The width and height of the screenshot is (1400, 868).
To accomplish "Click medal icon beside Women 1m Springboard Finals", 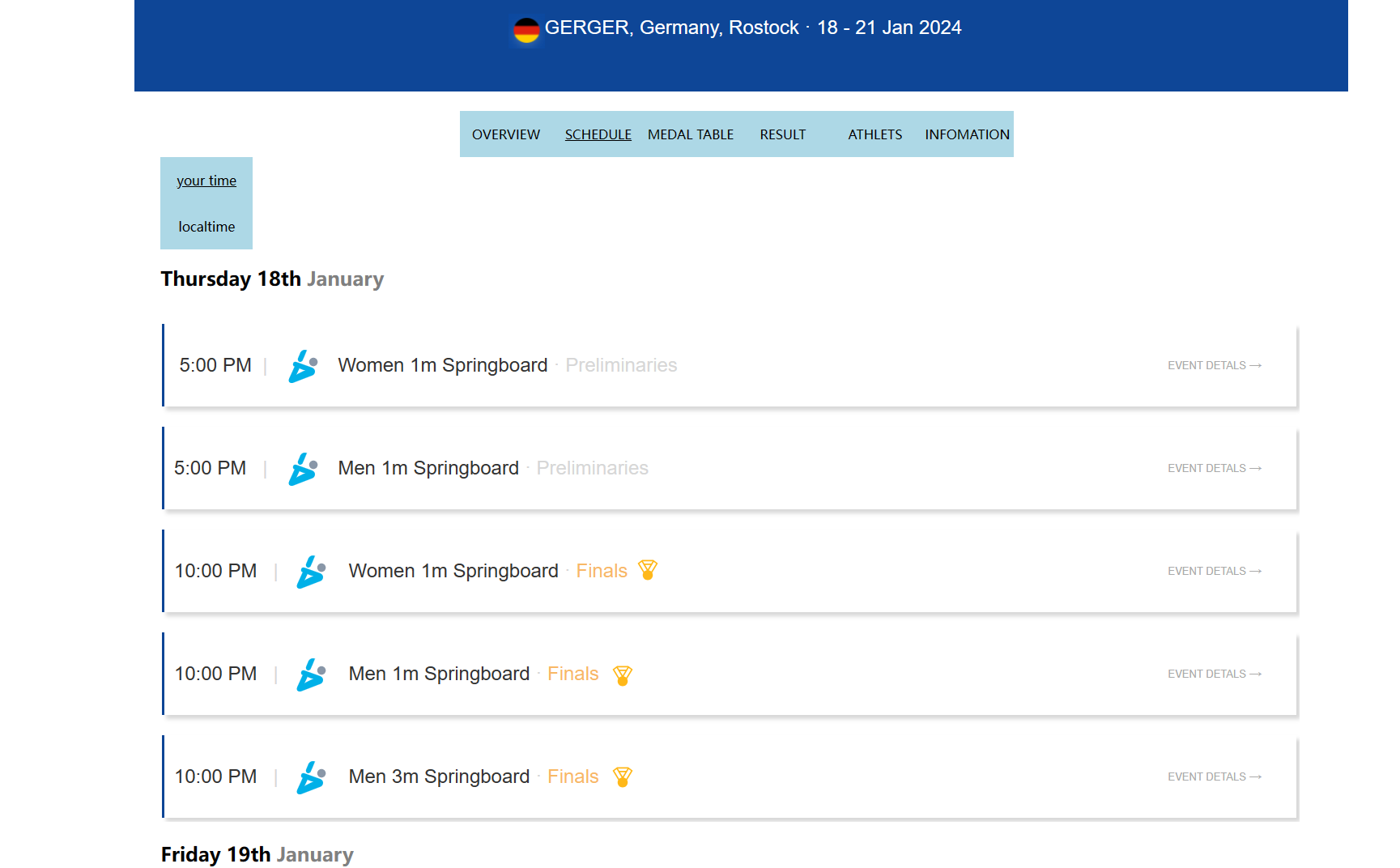I will tap(647, 571).
